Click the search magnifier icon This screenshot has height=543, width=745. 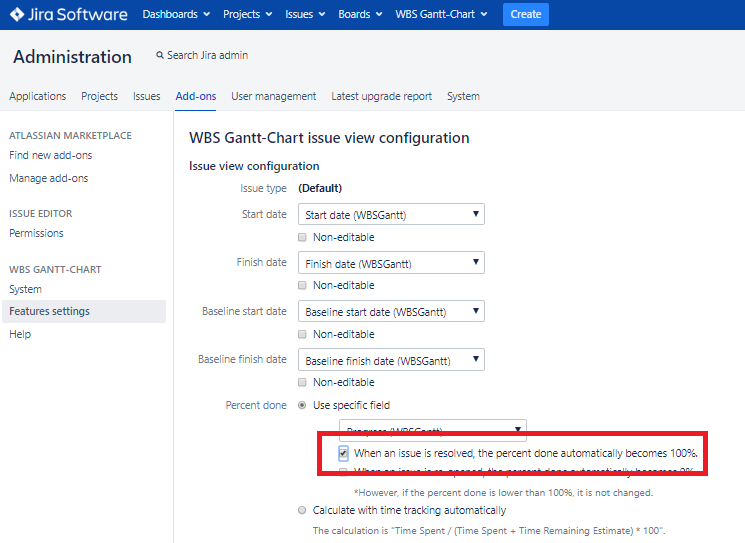click(160, 55)
